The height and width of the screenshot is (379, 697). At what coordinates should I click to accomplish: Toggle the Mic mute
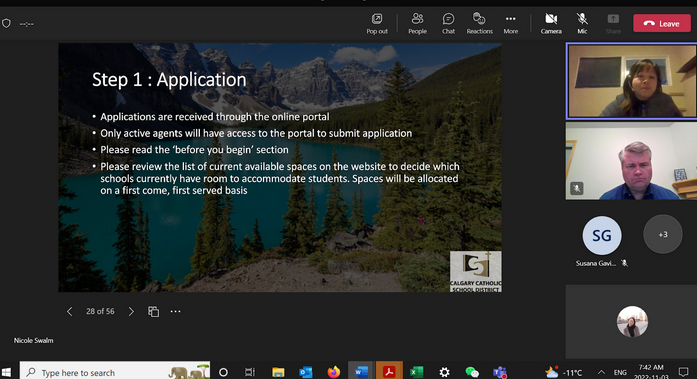582,24
